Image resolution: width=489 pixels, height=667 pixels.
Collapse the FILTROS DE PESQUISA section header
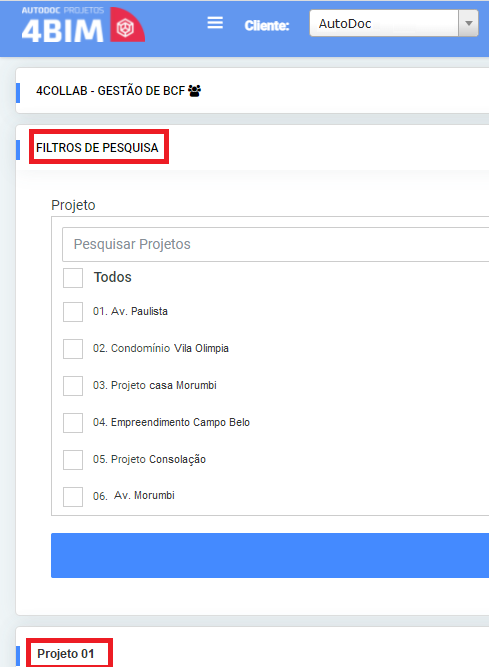(97, 148)
